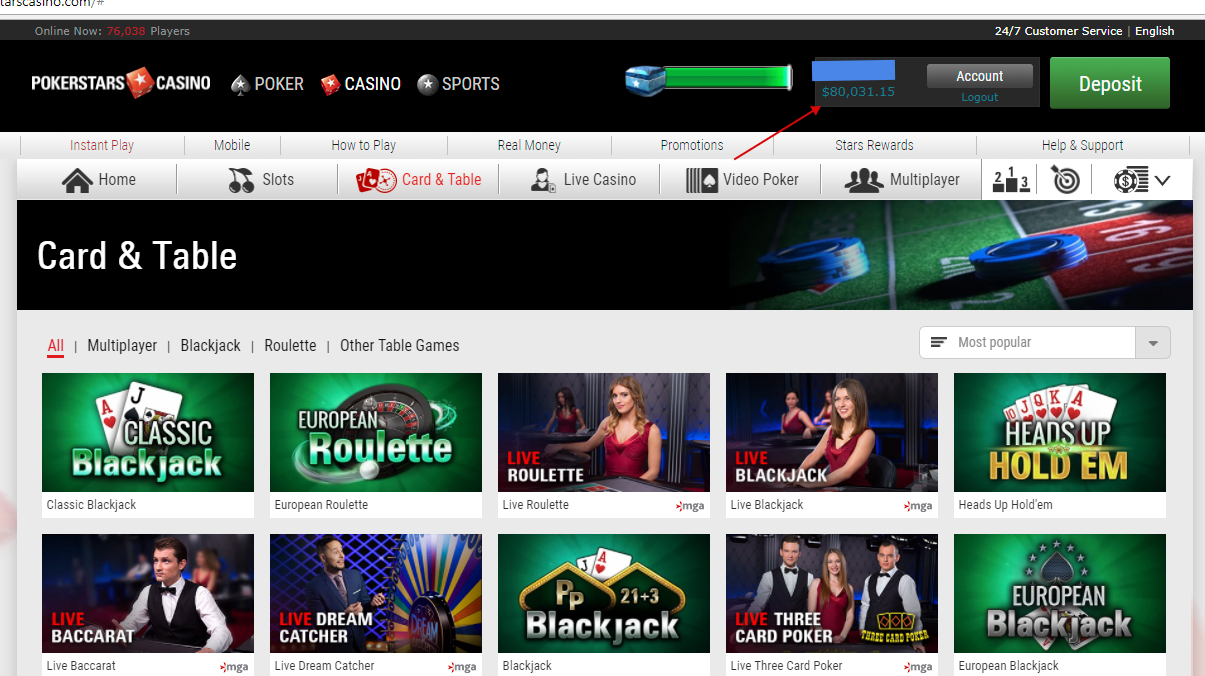
Task: Click the chips cashier icon
Action: [x=1131, y=180]
